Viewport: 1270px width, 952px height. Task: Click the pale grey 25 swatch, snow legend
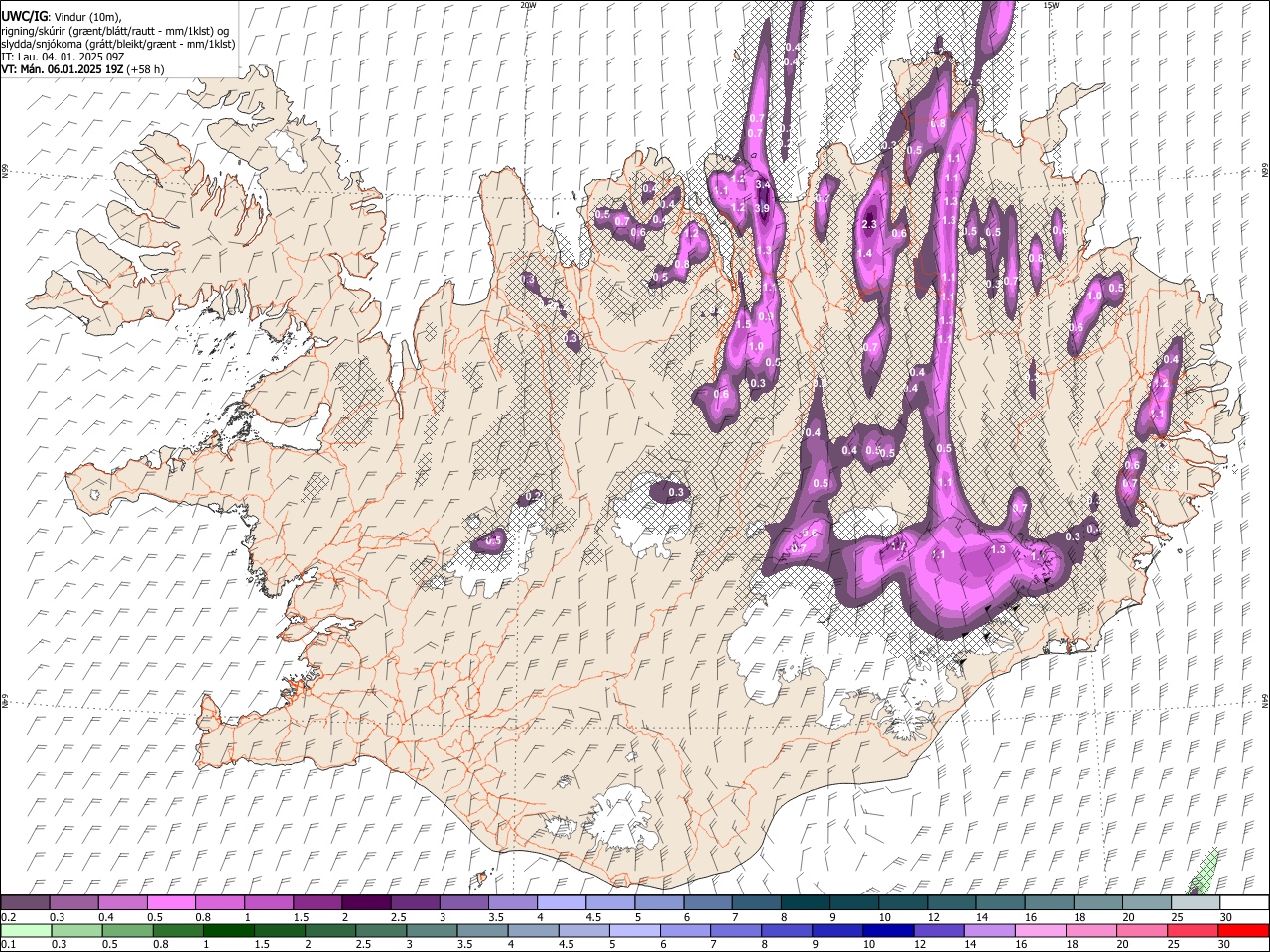(x=1196, y=902)
